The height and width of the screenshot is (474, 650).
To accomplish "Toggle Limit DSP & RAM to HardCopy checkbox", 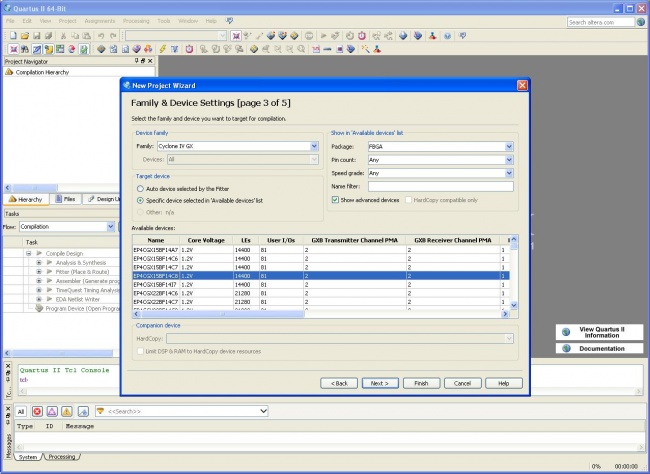I will pos(140,351).
